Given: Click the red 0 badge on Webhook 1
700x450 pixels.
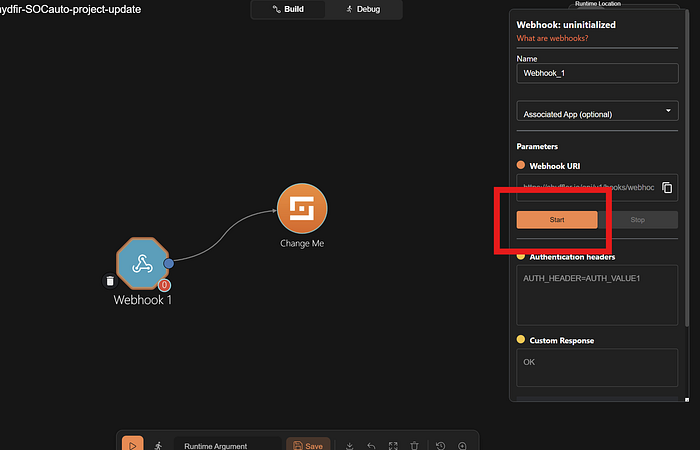Looking at the screenshot, I should point(164,284).
